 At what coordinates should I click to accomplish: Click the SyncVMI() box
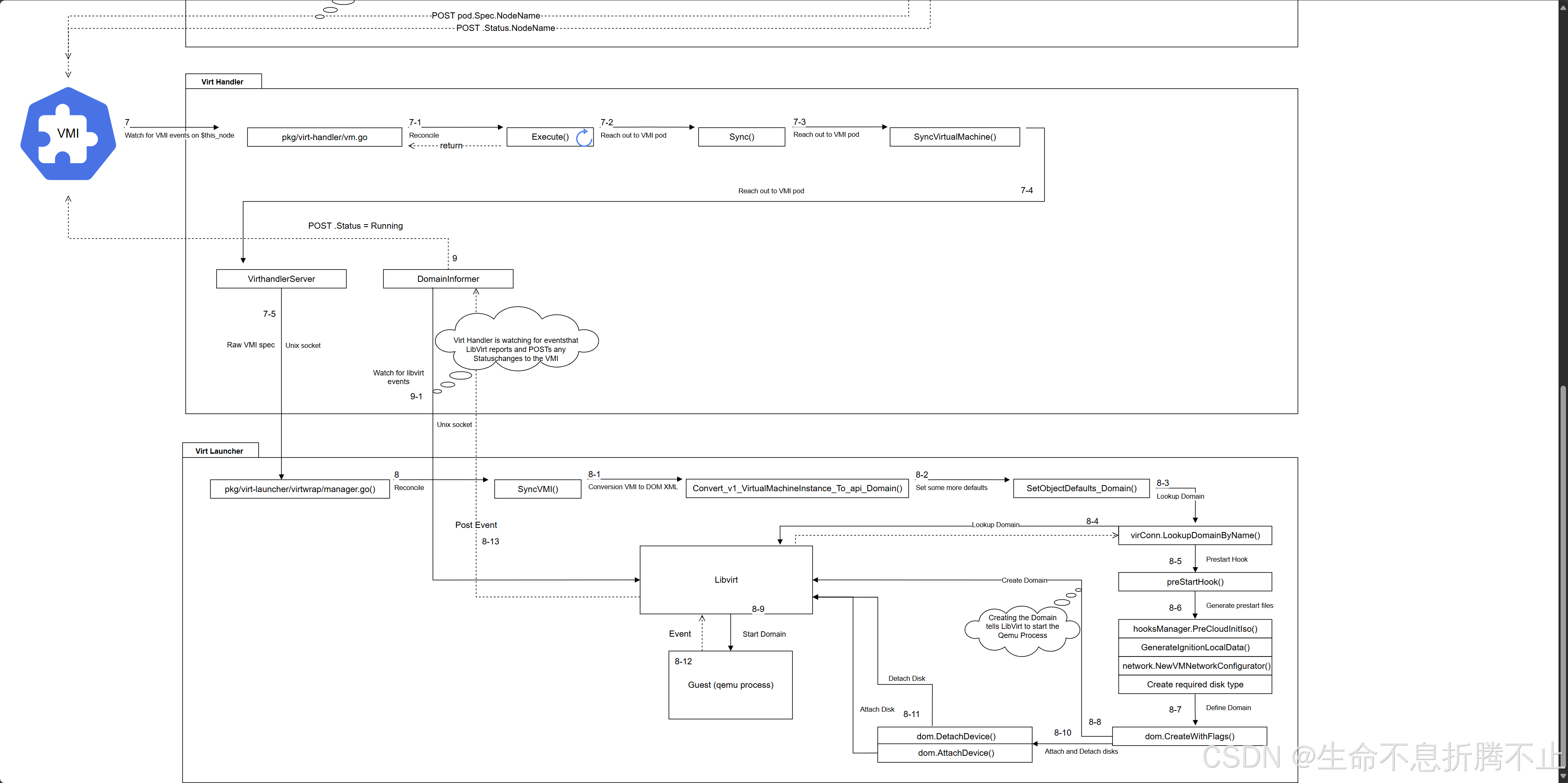pyautogui.click(x=537, y=489)
